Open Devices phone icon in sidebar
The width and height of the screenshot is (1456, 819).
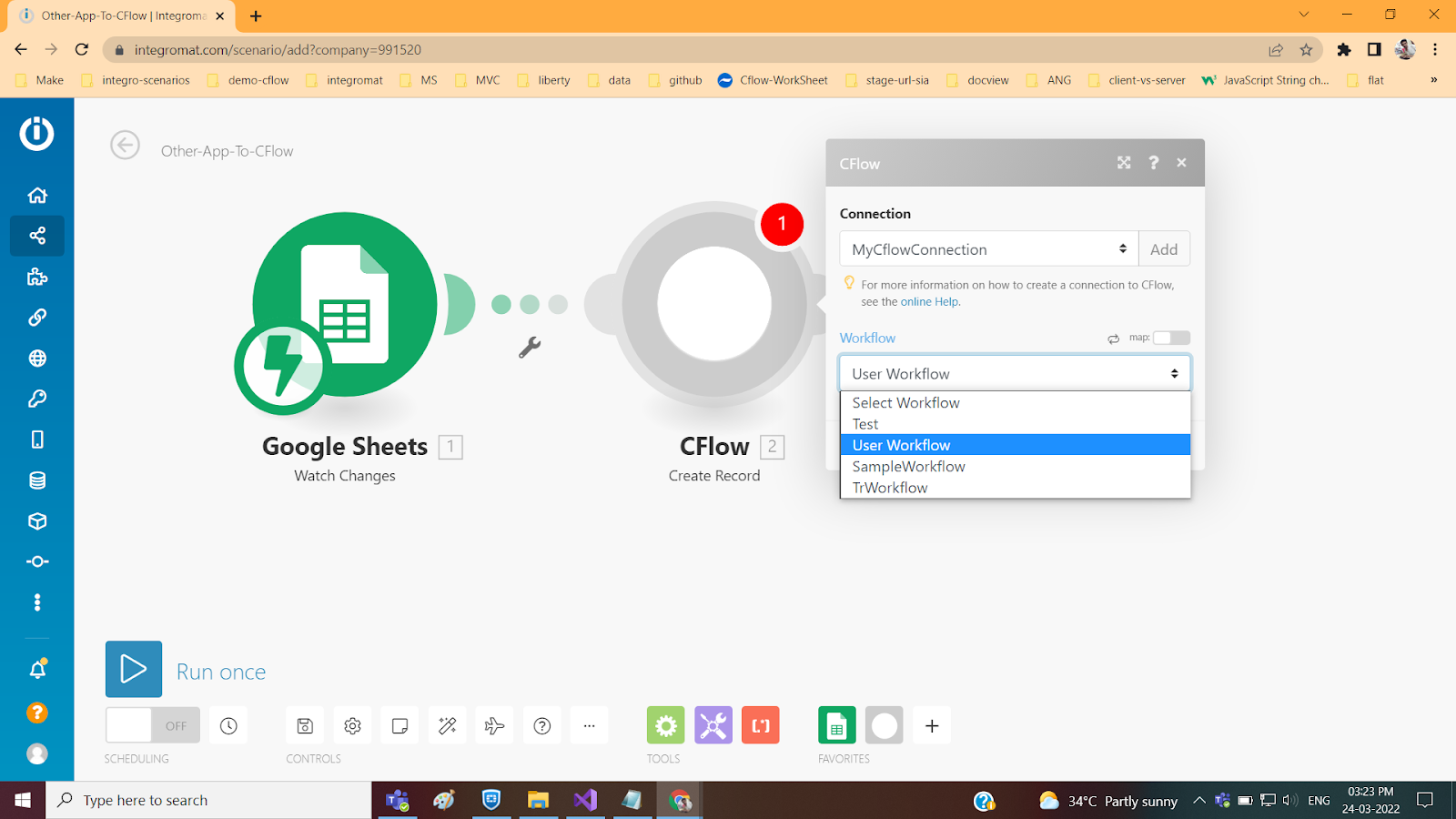coord(37,440)
